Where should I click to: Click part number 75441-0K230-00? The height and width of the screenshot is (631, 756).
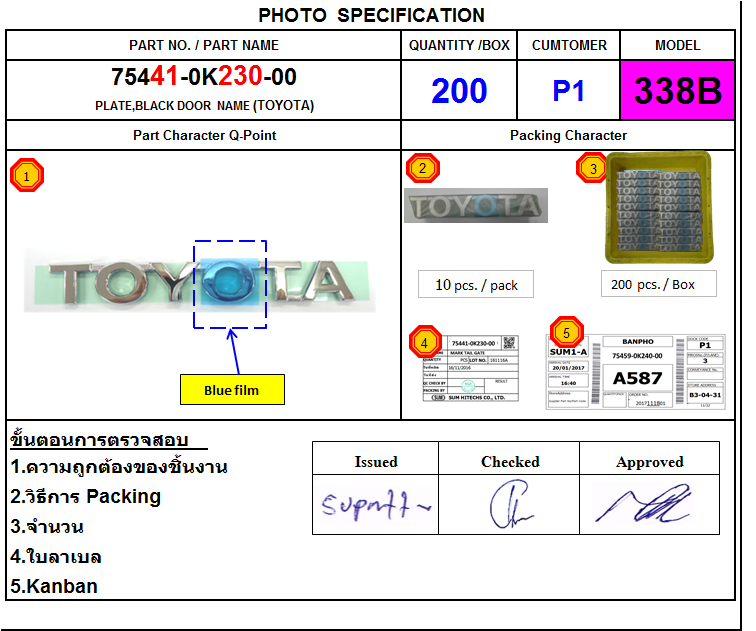point(203,76)
